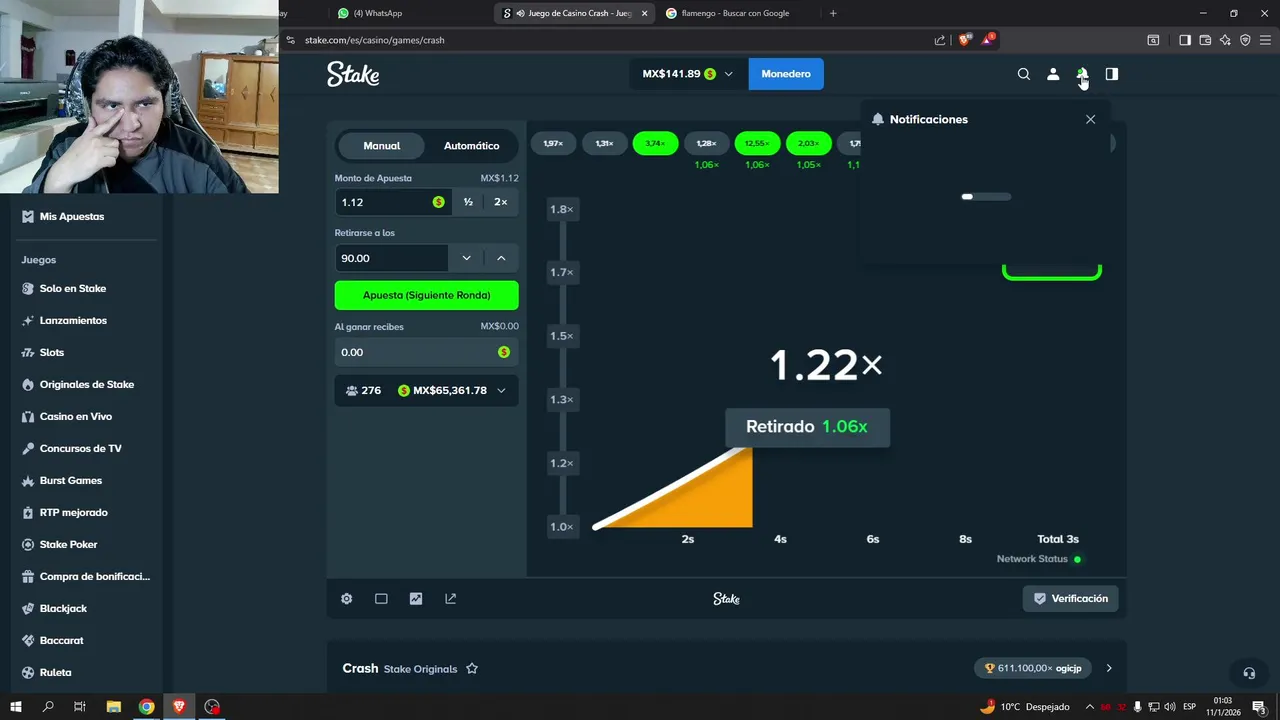
Task: Click the Monedero button
Action: coord(786,74)
